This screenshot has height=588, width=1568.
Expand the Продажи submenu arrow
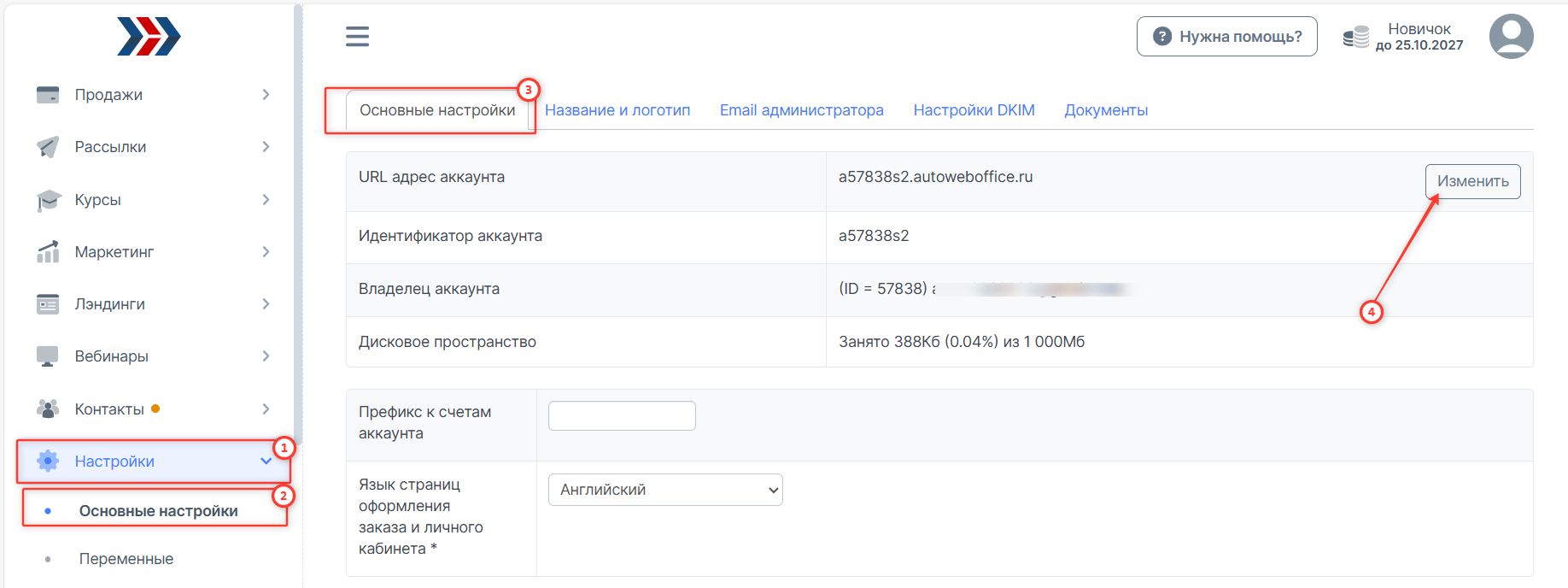pyautogui.click(x=266, y=95)
